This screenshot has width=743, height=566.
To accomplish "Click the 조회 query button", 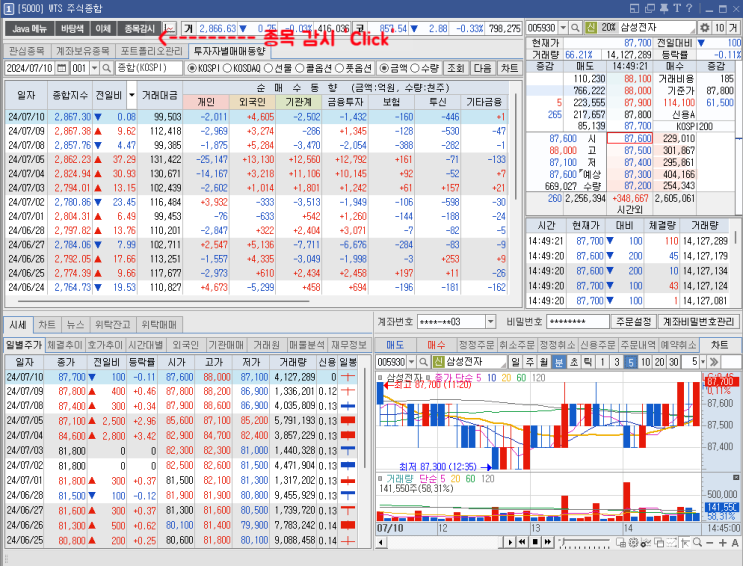I will (x=455, y=68).
